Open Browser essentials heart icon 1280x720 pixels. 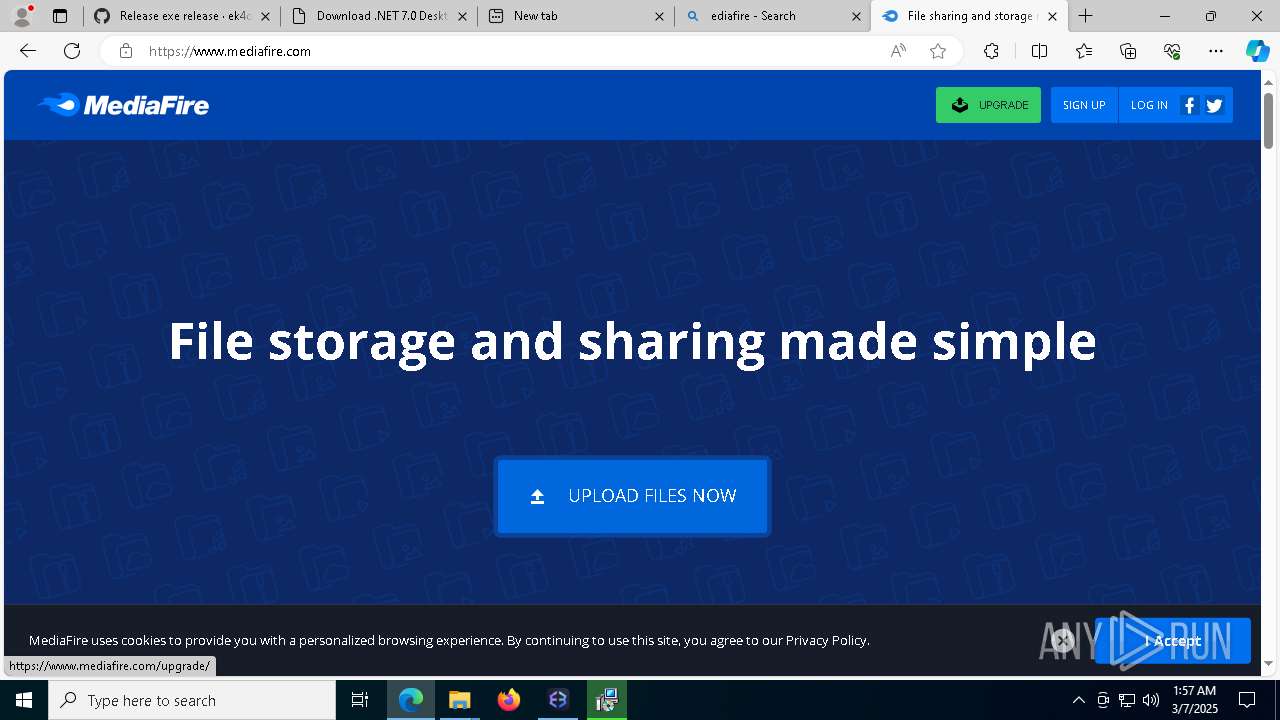[x=1172, y=51]
